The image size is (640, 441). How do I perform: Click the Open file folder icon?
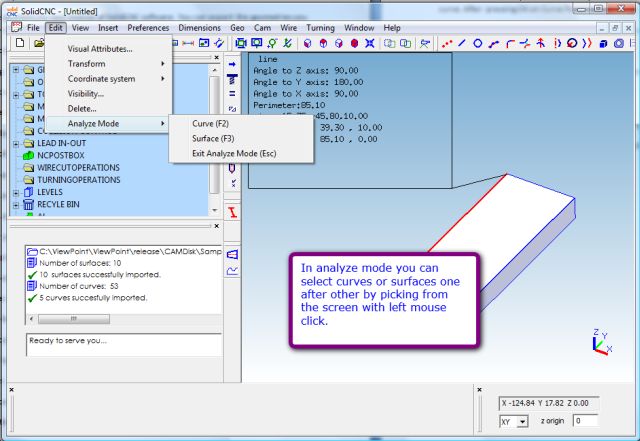point(38,44)
